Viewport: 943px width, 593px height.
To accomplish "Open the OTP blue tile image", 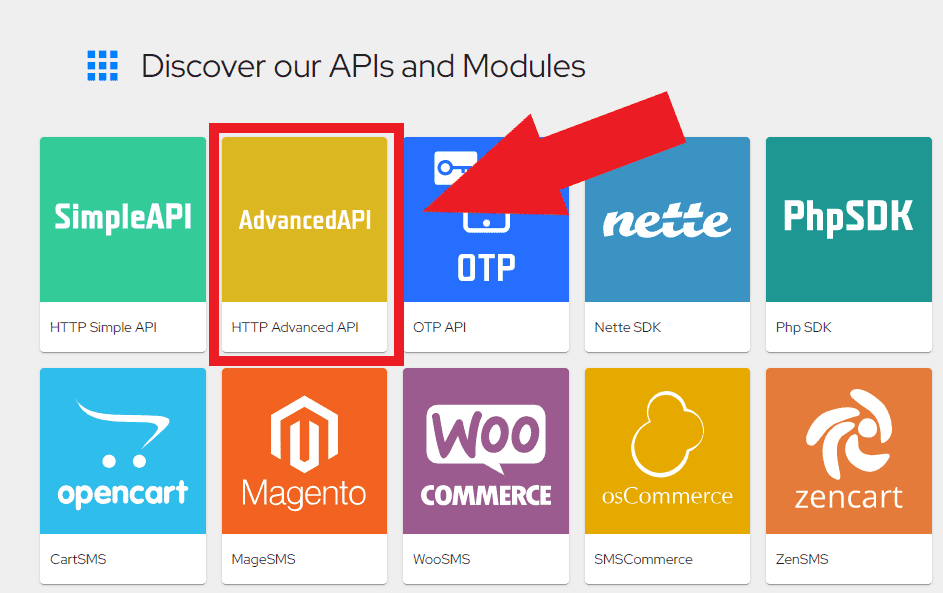I will 486,220.
